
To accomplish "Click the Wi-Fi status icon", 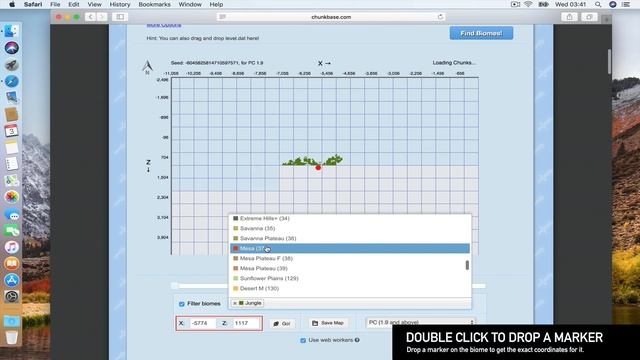I will pyautogui.click(x=528, y=4).
